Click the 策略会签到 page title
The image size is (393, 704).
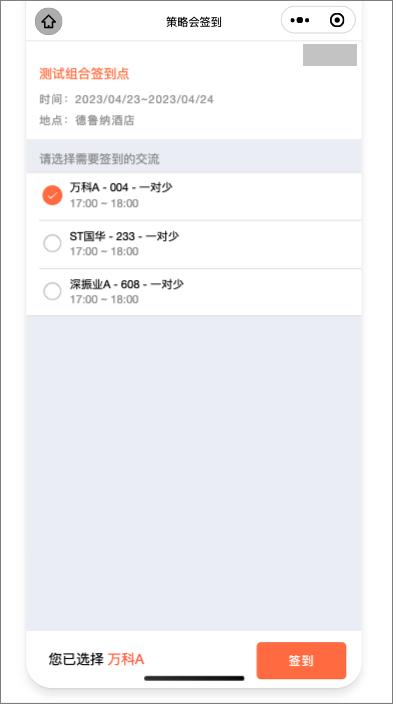click(x=194, y=22)
